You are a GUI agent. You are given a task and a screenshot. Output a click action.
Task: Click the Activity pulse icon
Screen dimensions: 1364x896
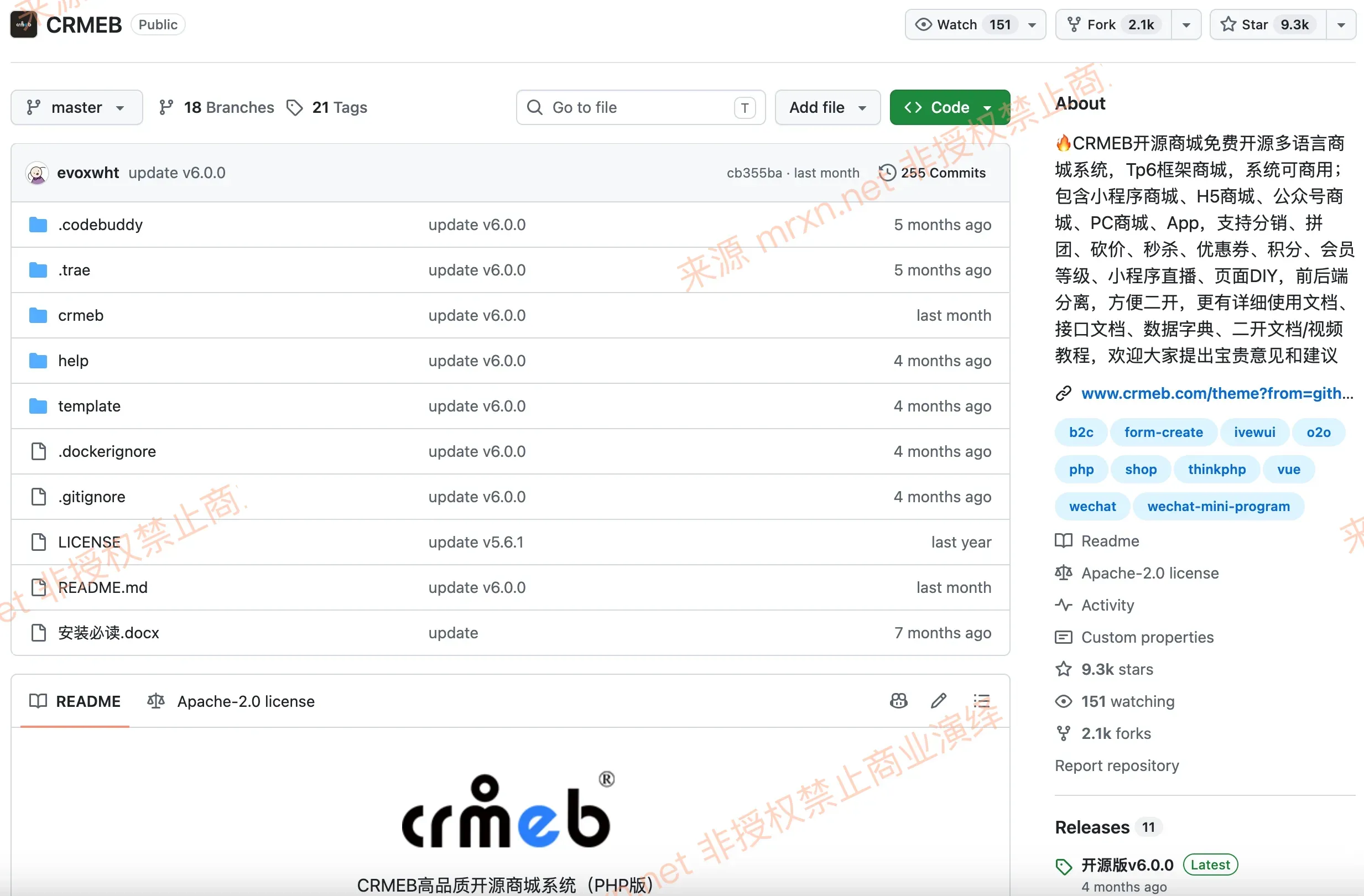tap(1064, 605)
